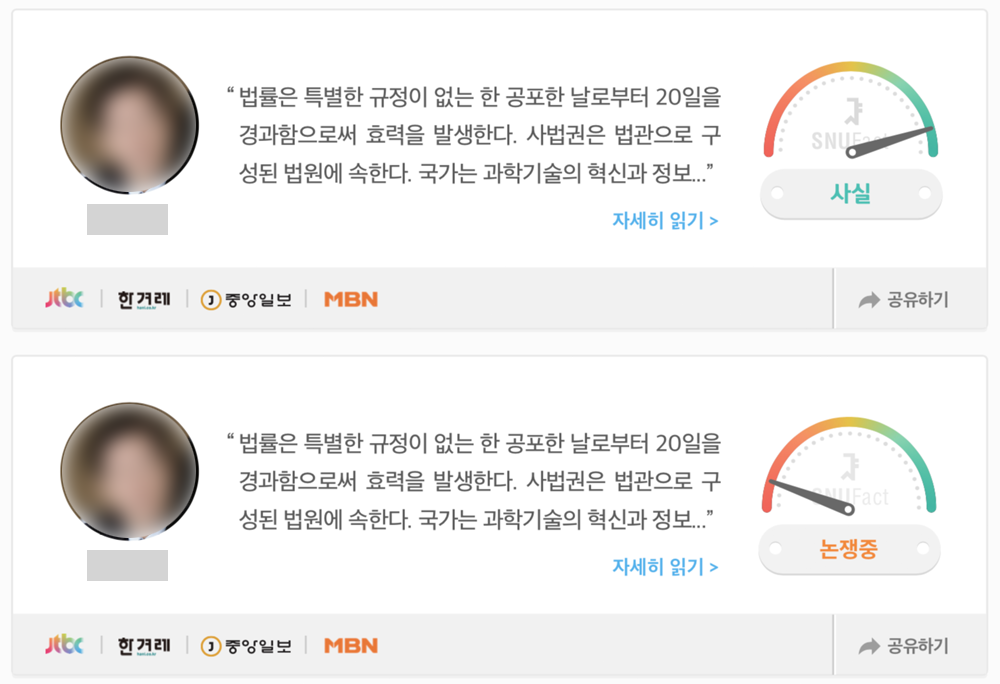The image size is (1000, 684).
Task: Click the JTBC logo in the first card
Action: tap(64, 298)
